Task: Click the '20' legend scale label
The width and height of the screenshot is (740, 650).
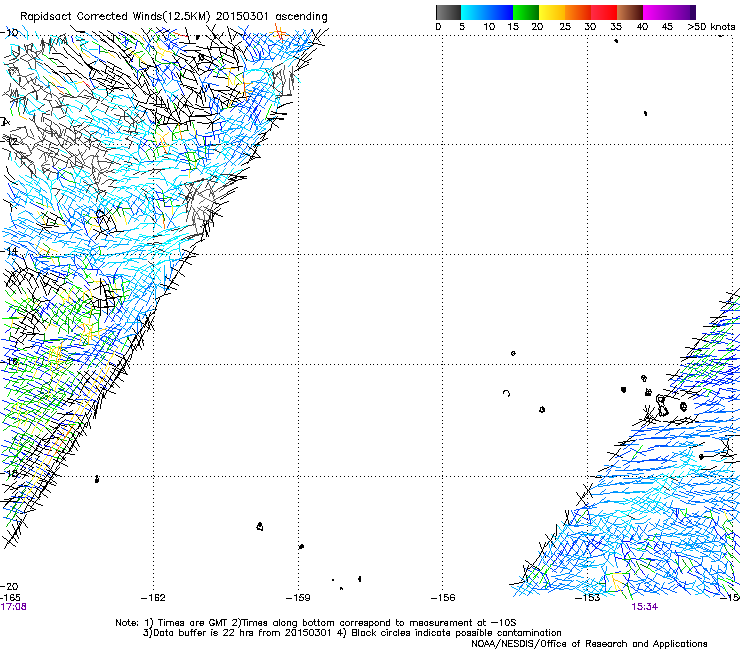Action: [x=537, y=27]
